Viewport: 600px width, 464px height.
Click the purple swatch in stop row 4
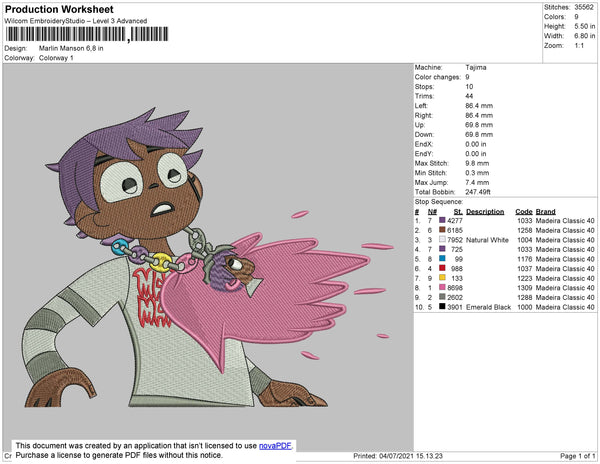point(442,249)
